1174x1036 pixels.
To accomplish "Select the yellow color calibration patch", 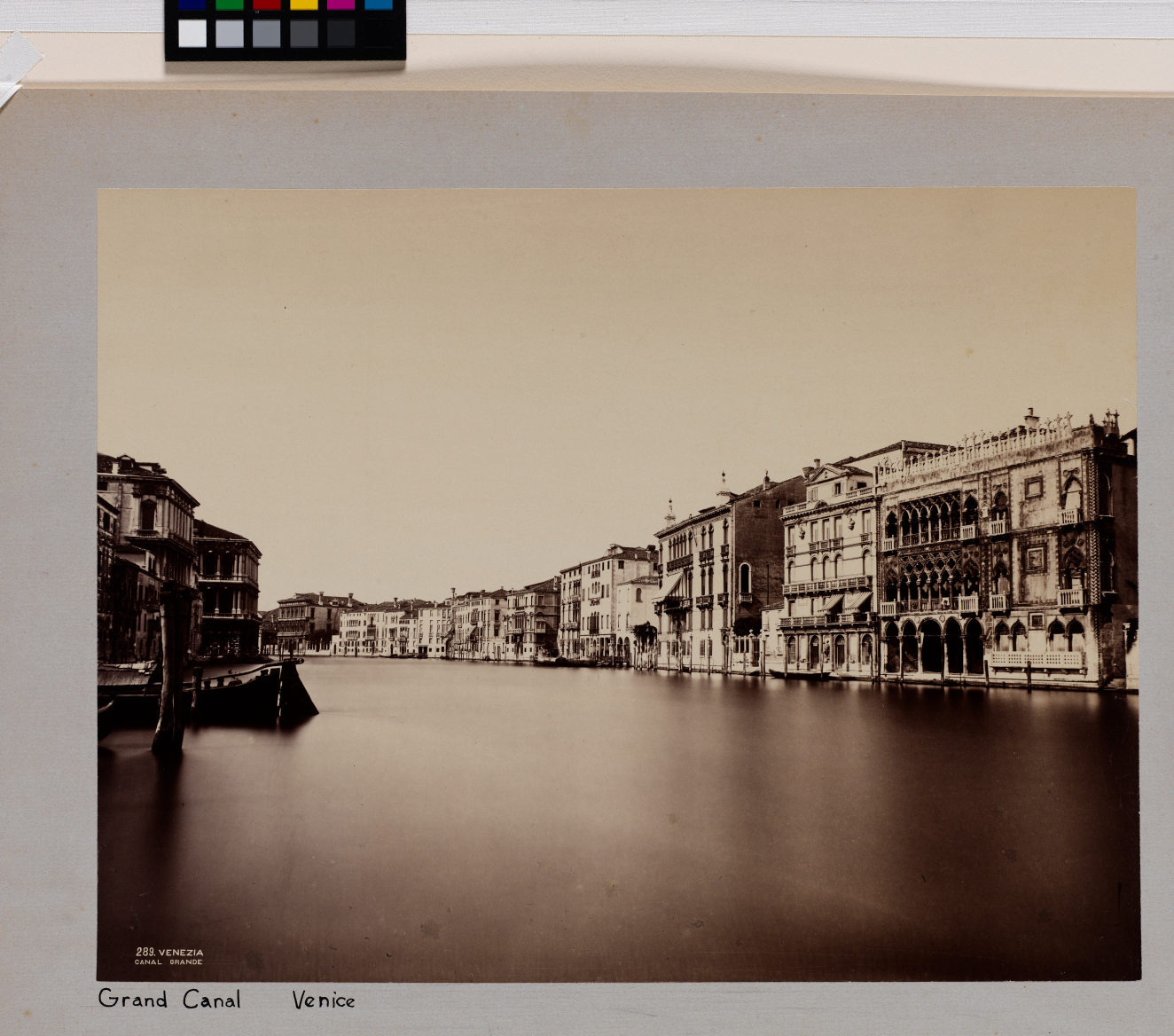I will [x=304, y=4].
